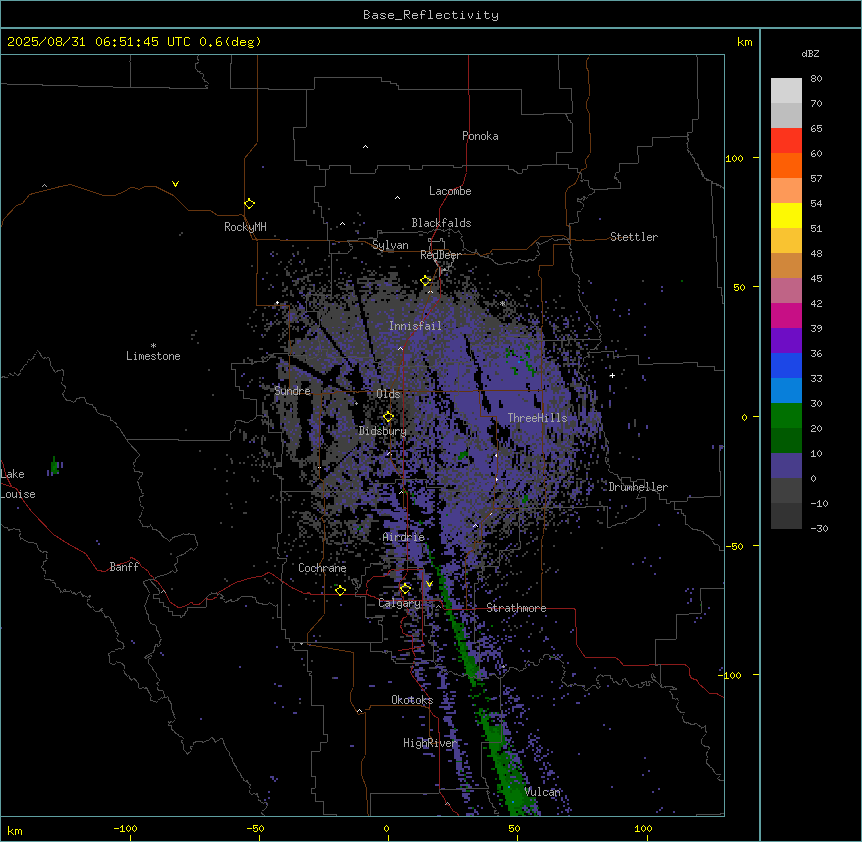Click the green echo patch near Lake Louise
This screenshot has width=862, height=842.
coord(54,466)
